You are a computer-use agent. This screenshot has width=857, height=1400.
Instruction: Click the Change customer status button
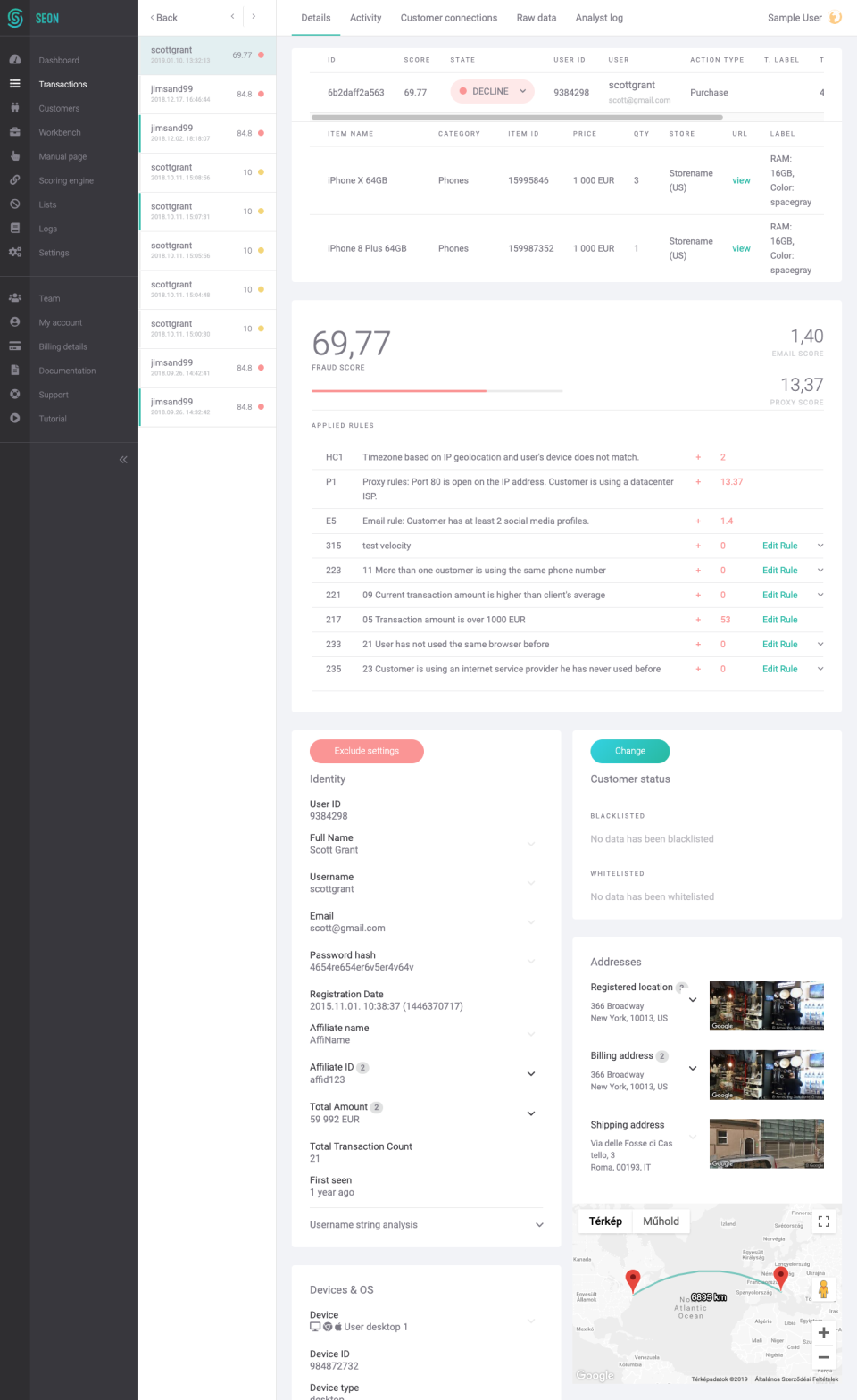tap(630, 751)
